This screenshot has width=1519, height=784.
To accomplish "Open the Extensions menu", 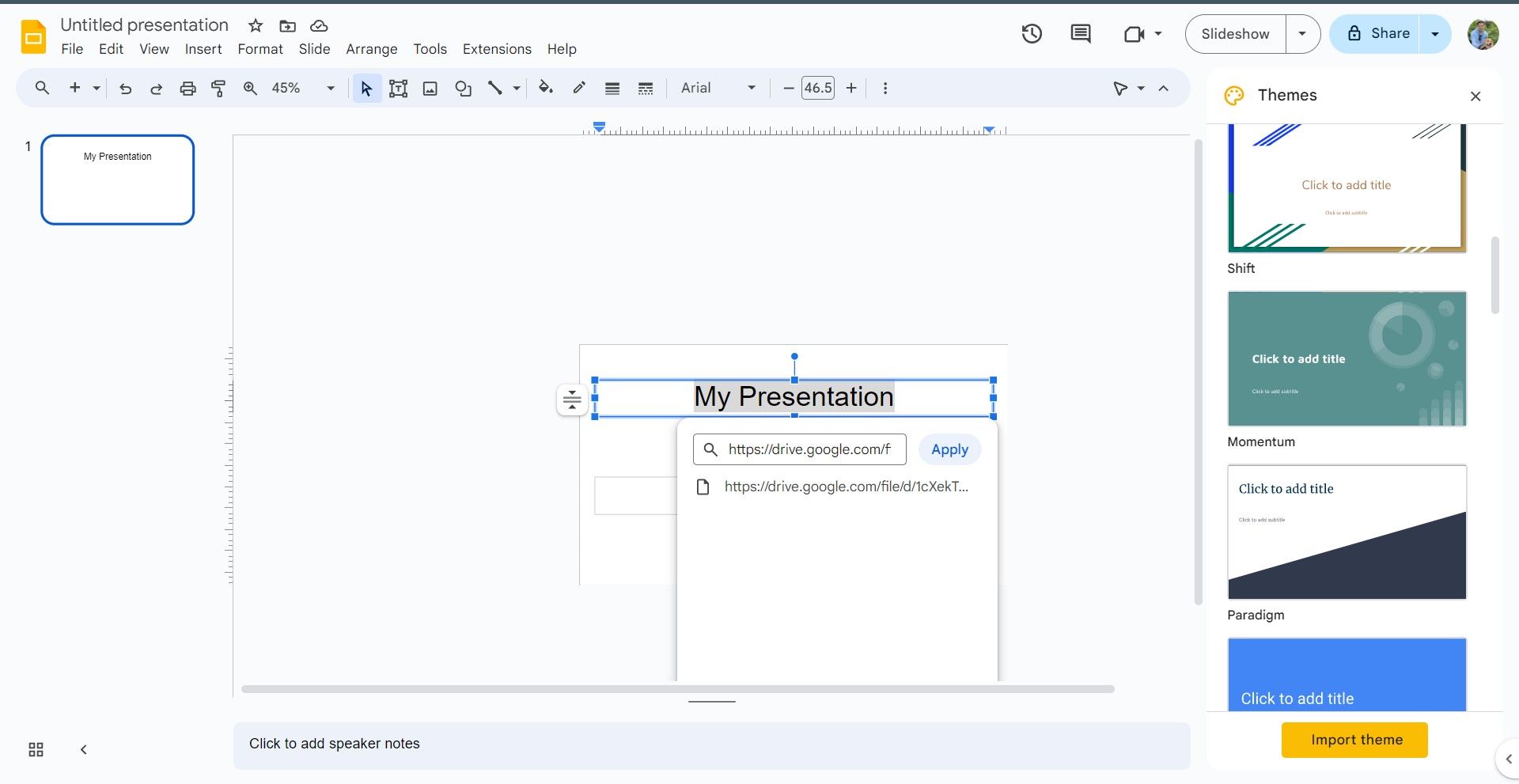I will coord(497,49).
